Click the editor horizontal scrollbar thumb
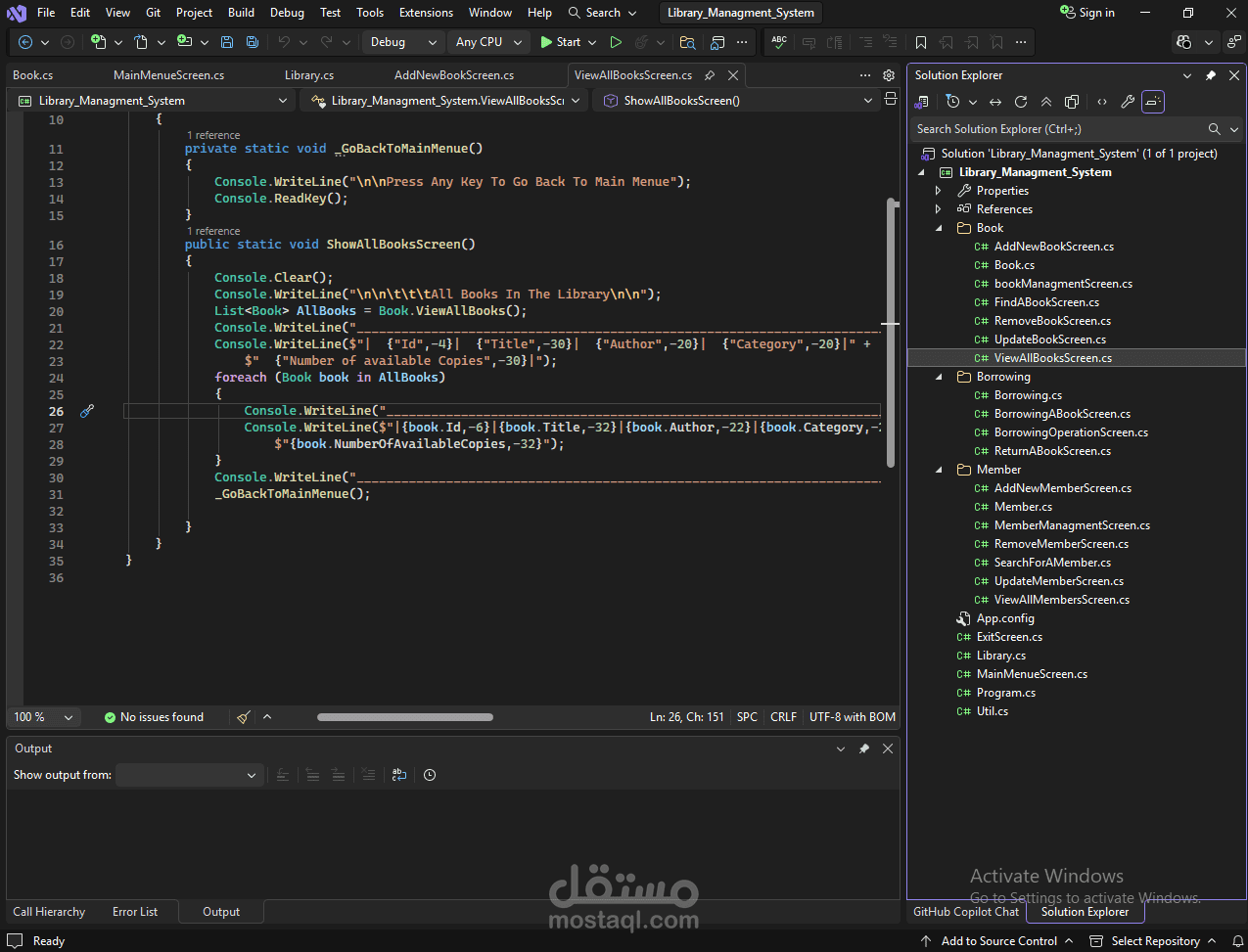1248x952 pixels. 405,717
